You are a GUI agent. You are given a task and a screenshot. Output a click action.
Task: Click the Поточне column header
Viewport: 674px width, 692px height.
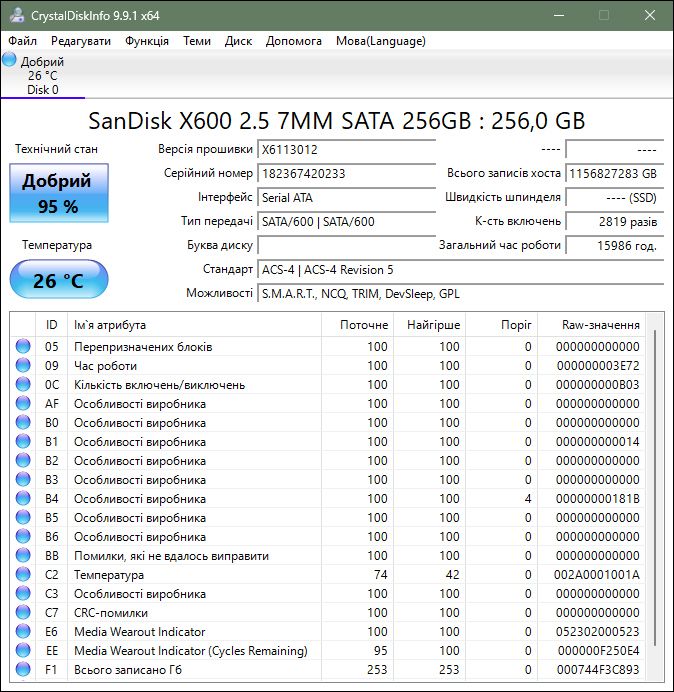357,325
